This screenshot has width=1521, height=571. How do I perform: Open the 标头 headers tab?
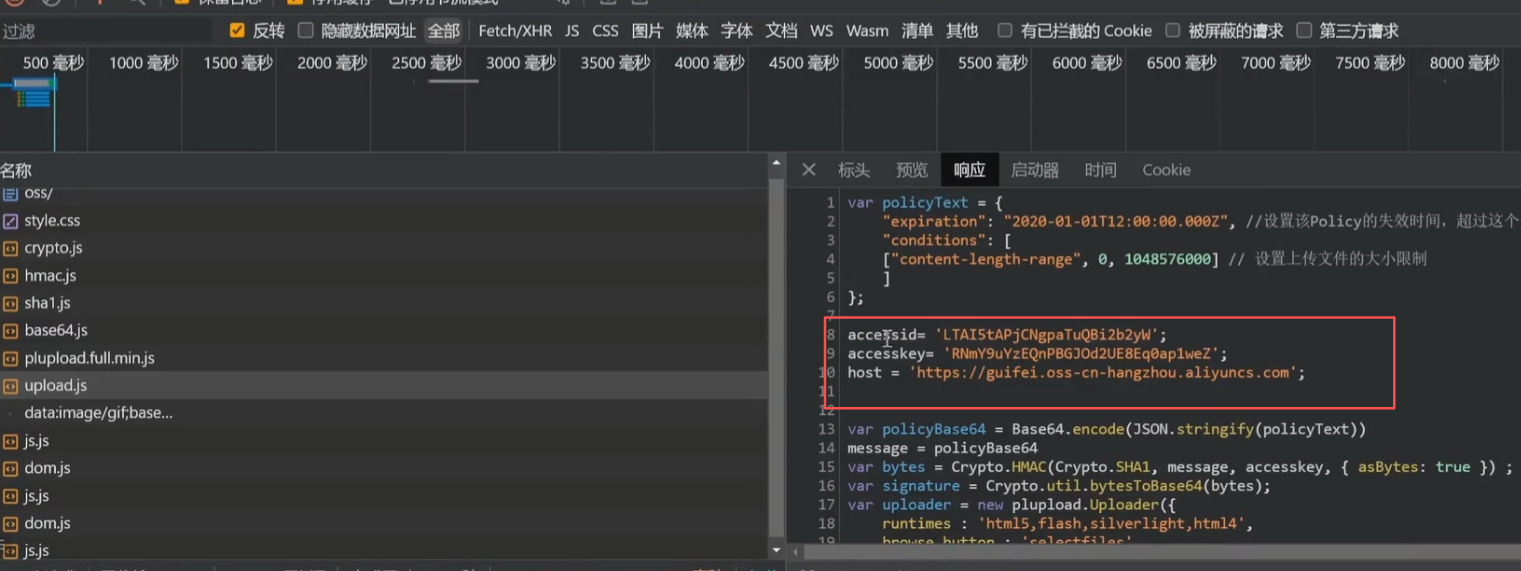(854, 170)
